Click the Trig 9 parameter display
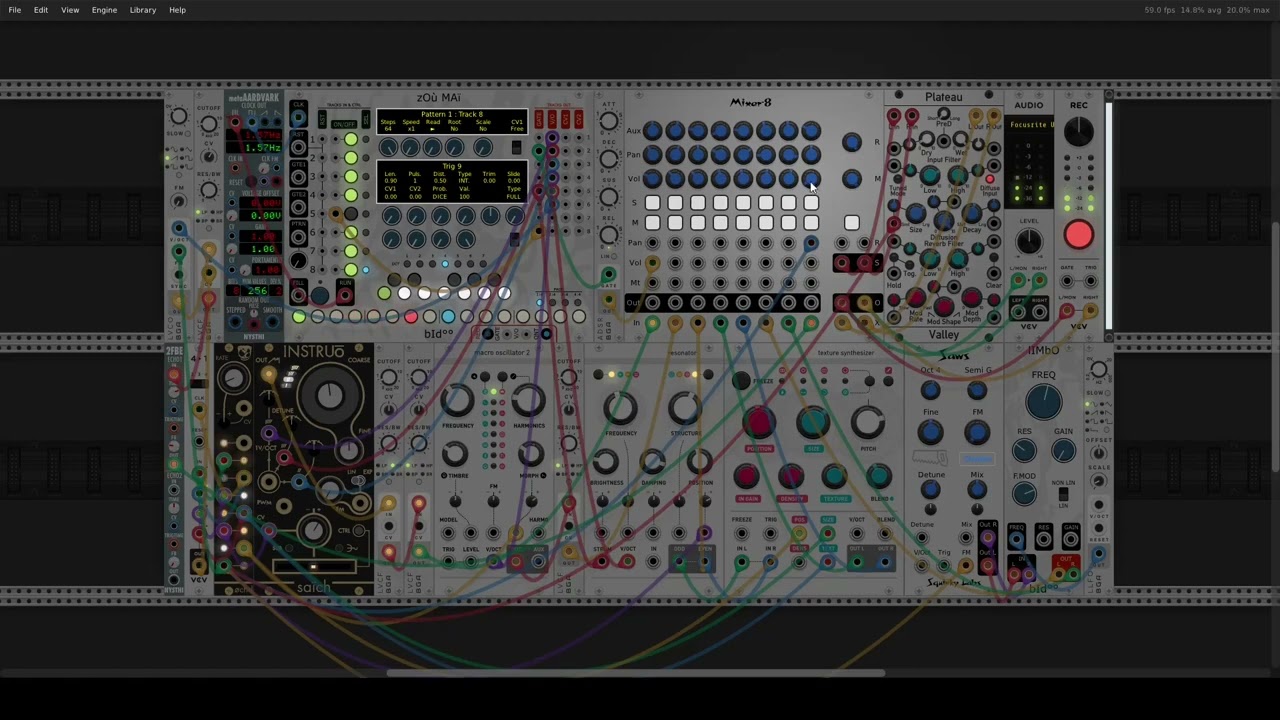The image size is (1280, 720). pyautogui.click(x=452, y=182)
